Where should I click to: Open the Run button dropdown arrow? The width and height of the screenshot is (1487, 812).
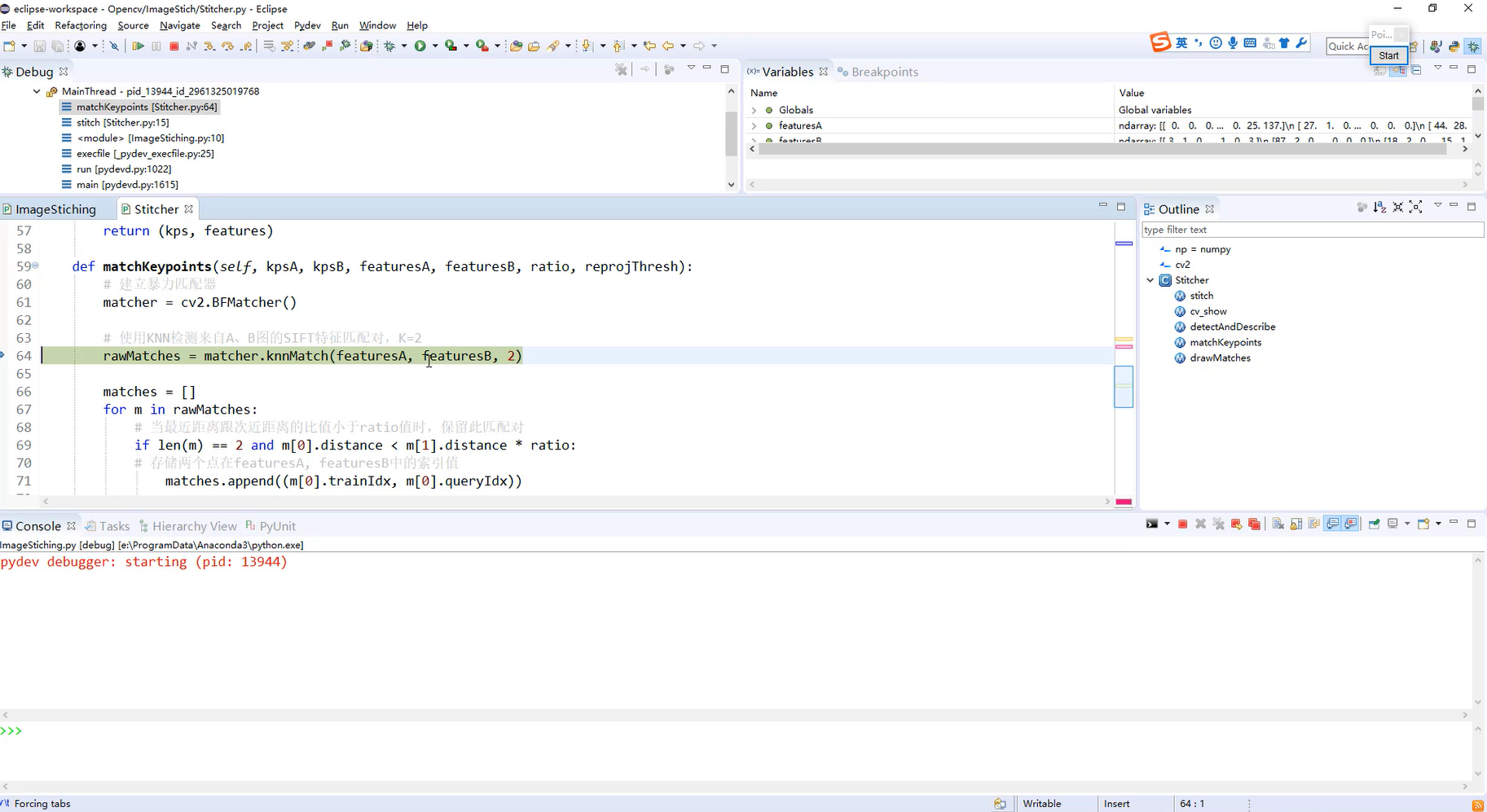tap(435, 46)
